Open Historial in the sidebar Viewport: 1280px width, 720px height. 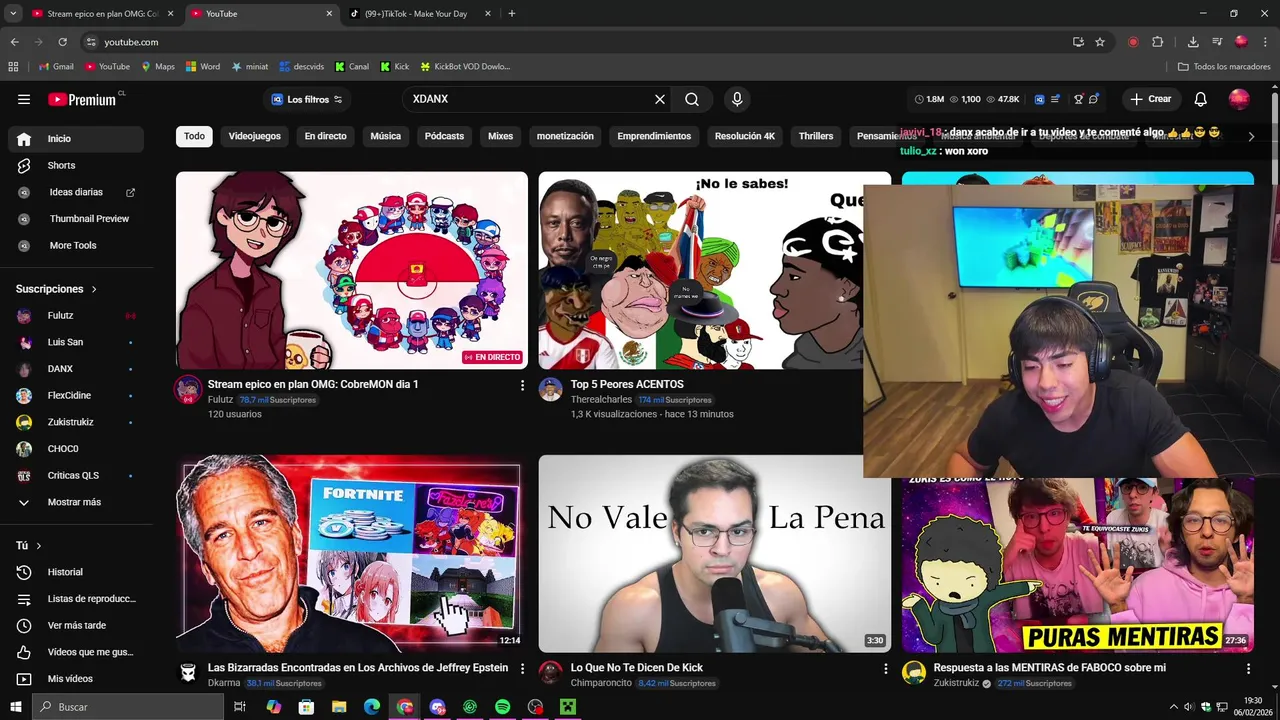75,572
